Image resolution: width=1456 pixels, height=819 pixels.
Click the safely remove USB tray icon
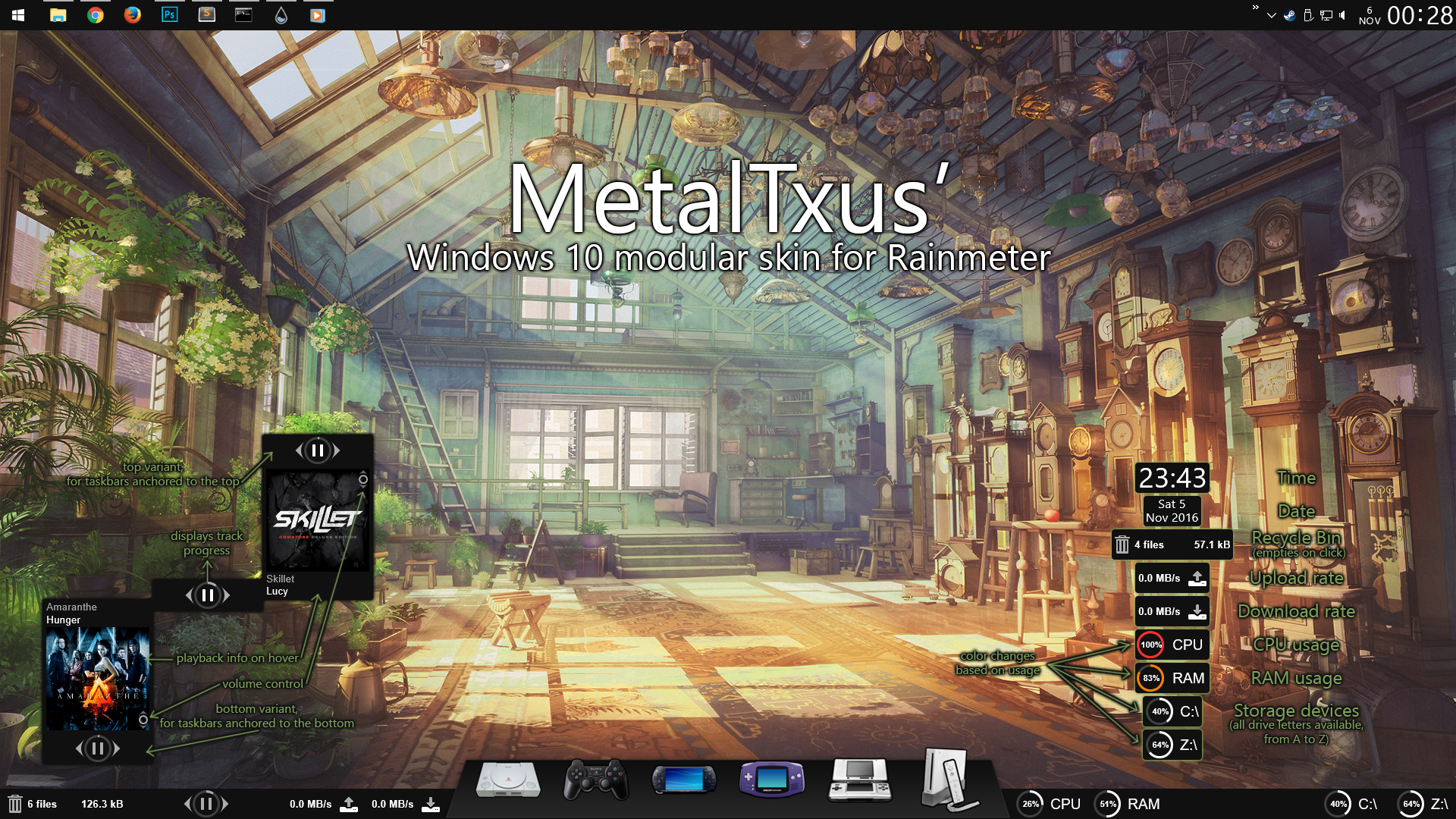(x=1308, y=15)
